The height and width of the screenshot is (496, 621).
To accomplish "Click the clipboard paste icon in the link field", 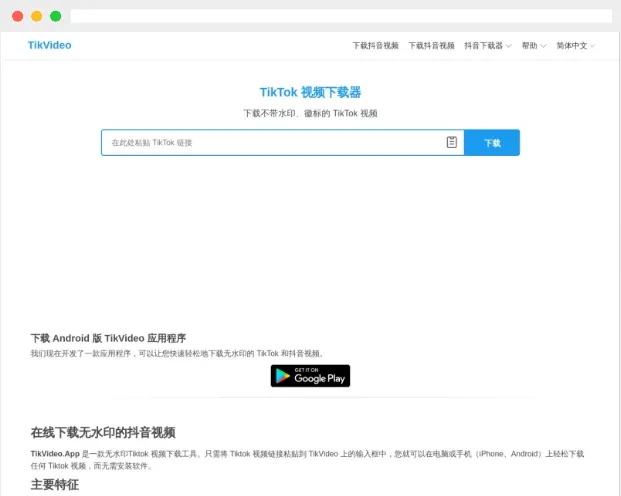I will [x=451, y=142].
